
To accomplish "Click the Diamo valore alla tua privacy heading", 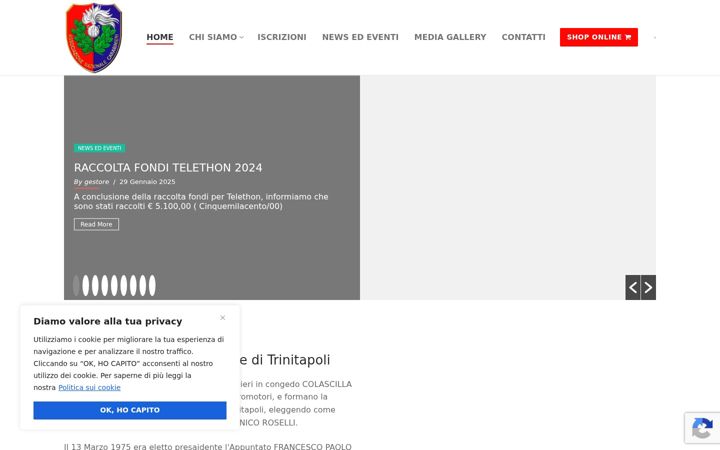I will tap(108, 321).
